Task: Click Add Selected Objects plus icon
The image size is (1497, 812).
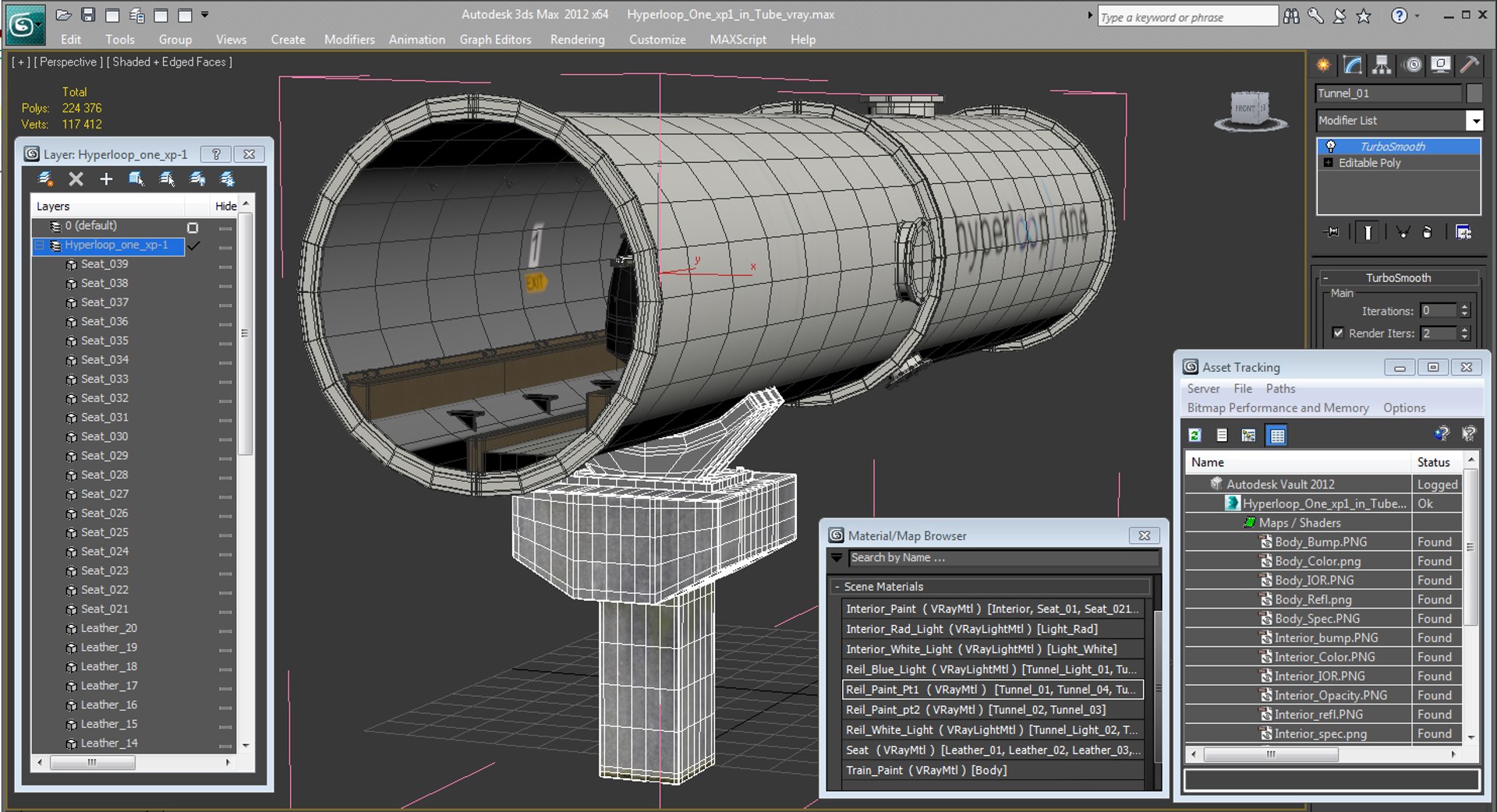Action: click(x=106, y=179)
